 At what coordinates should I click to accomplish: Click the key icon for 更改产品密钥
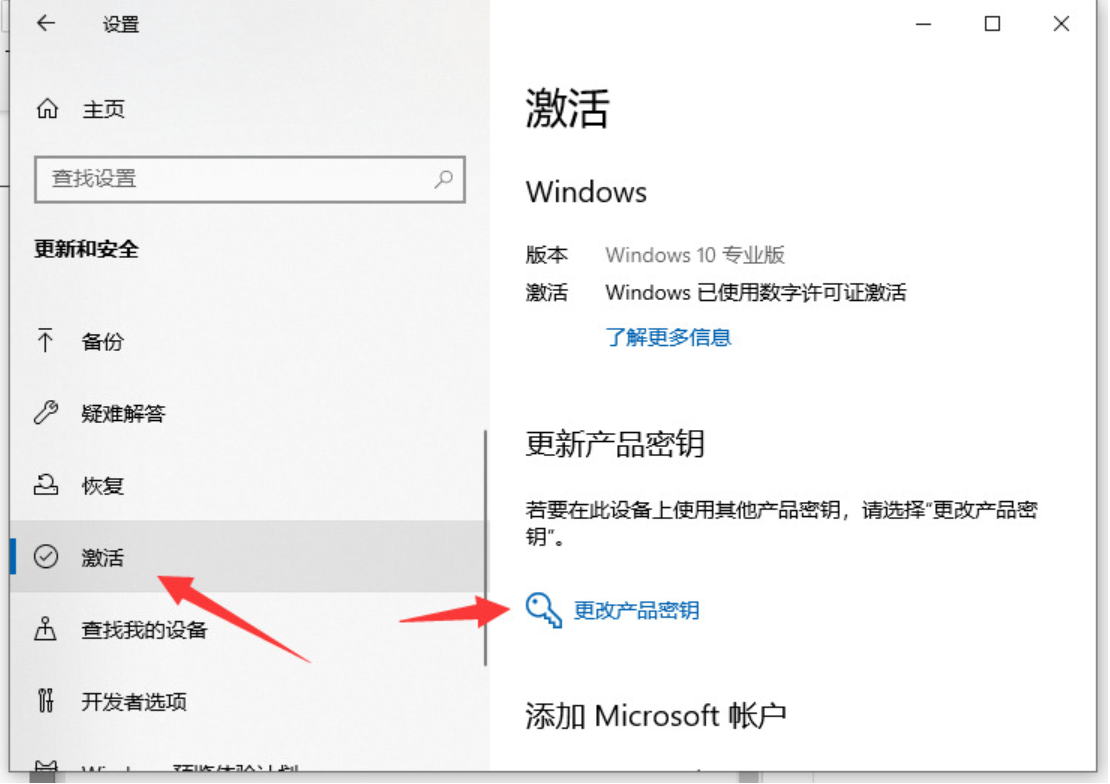tap(543, 610)
